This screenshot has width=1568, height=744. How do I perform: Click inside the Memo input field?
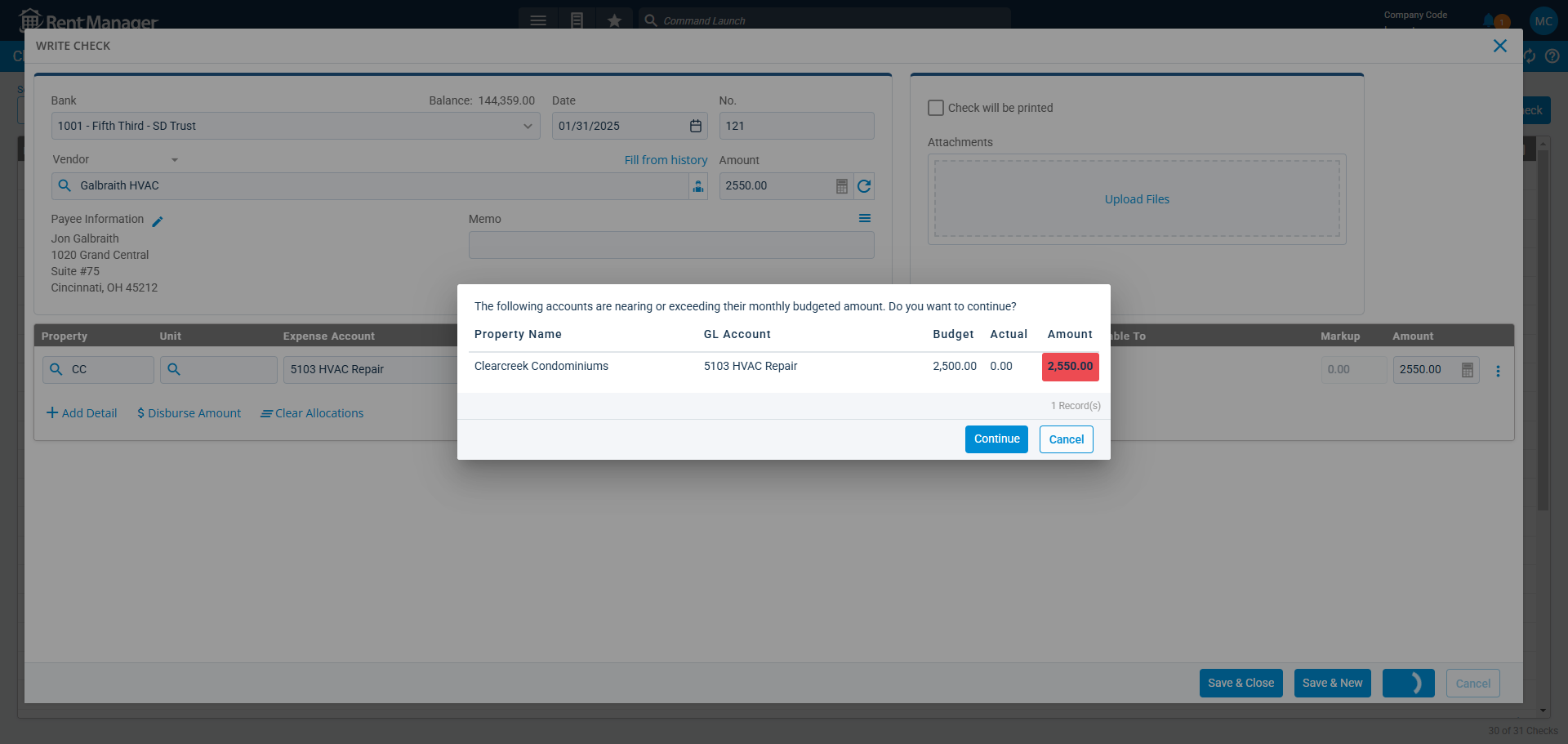[x=671, y=245]
